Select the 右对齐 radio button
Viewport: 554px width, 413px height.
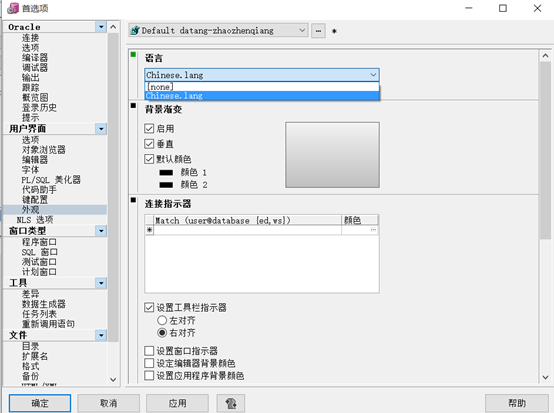coord(162,333)
